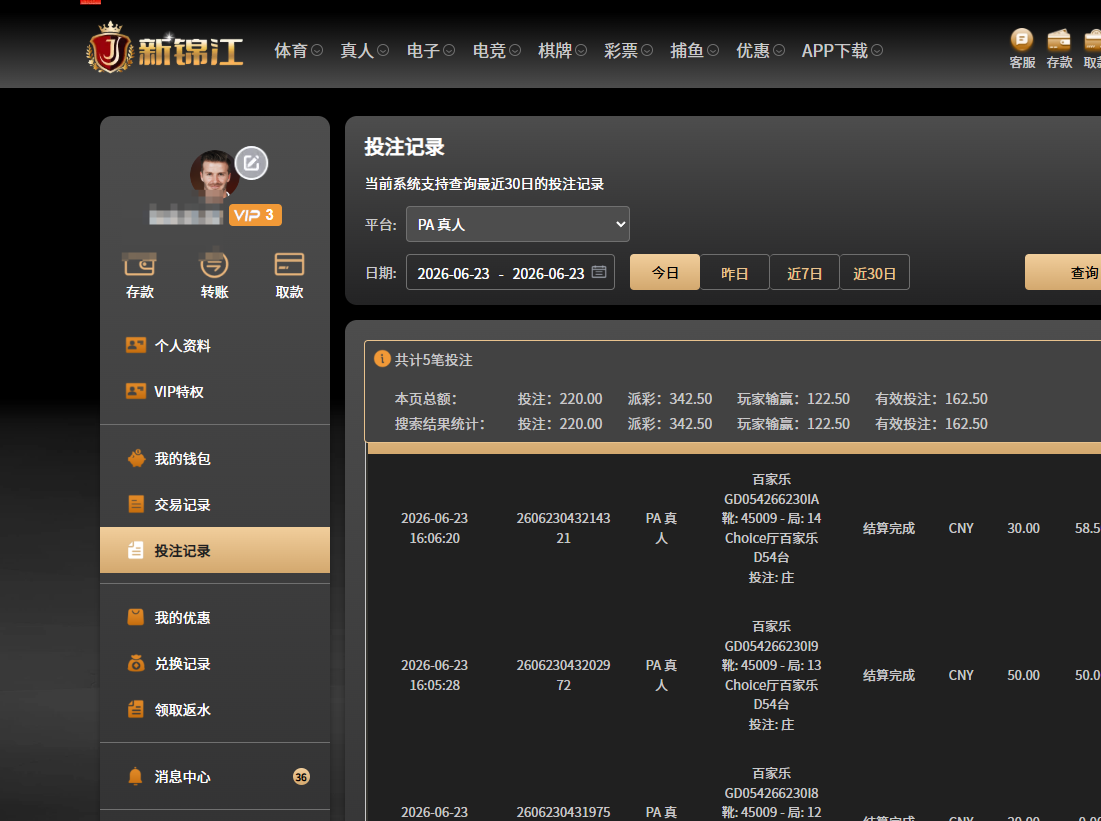Open the calendar icon in date field

tap(599, 272)
